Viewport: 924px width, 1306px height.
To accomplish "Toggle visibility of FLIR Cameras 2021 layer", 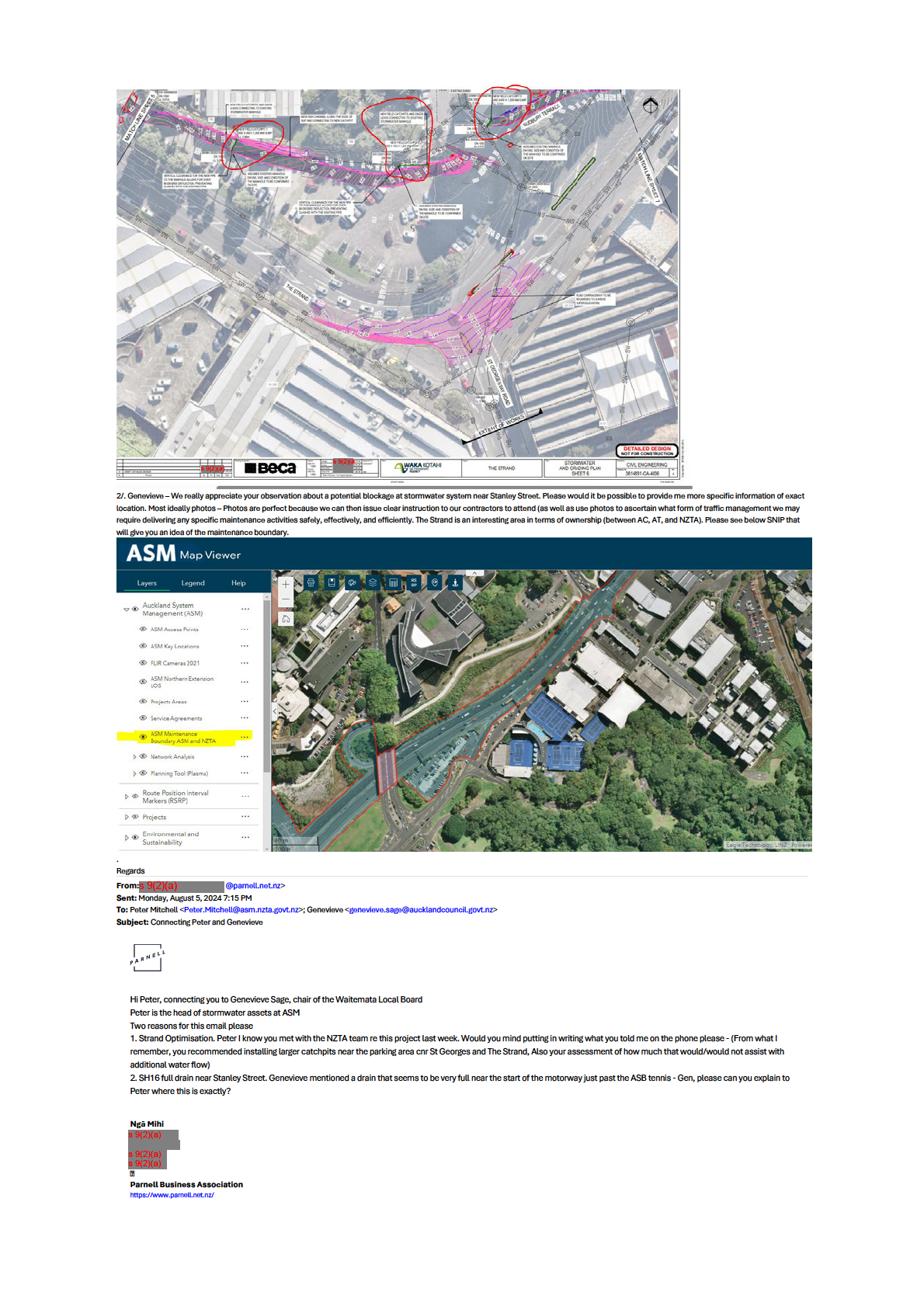I will 143,663.
